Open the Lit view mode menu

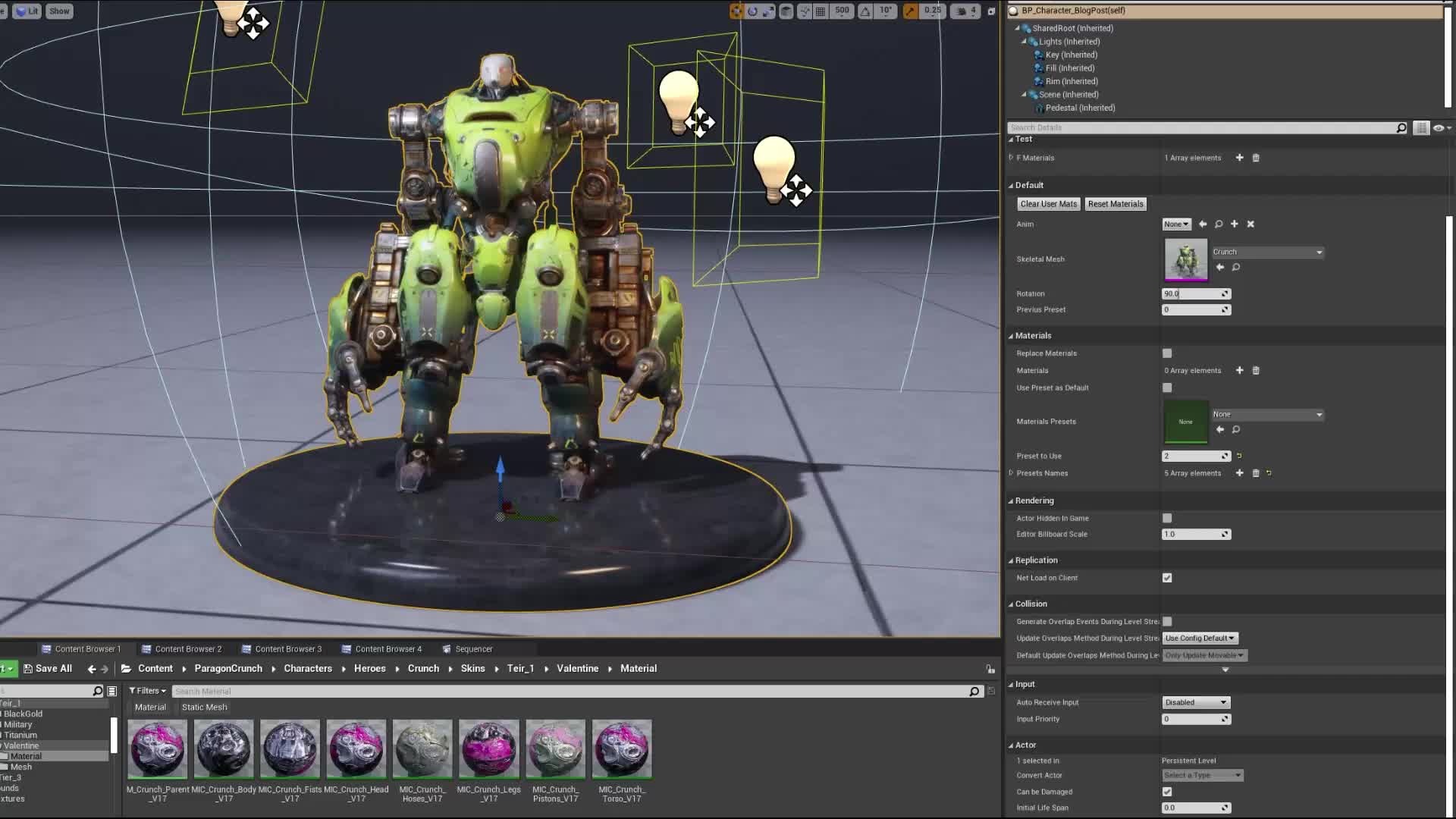pos(27,11)
